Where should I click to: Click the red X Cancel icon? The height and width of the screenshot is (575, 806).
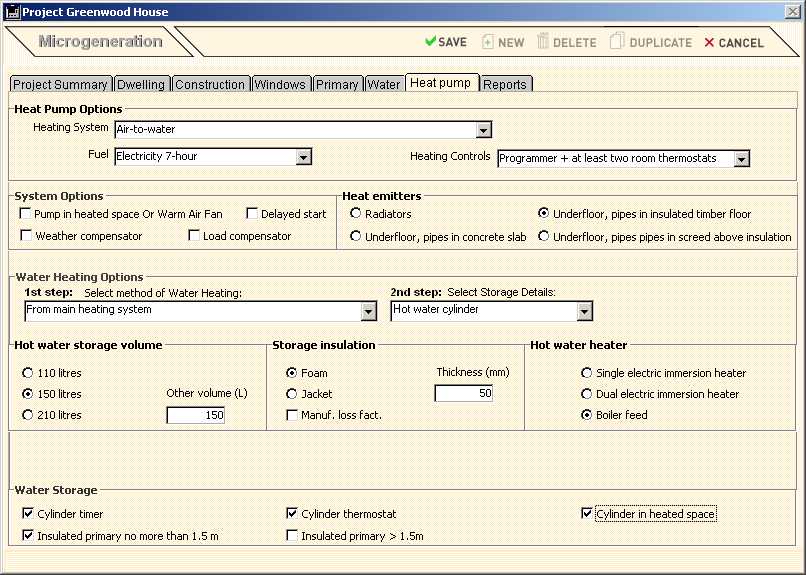tap(709, 43)
